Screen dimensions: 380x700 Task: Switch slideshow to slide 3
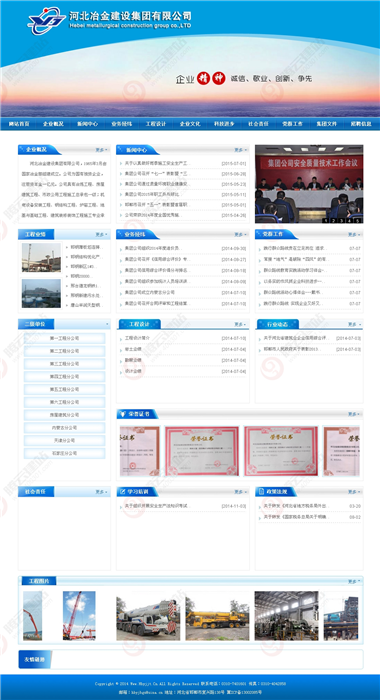[x=342, y=220]
